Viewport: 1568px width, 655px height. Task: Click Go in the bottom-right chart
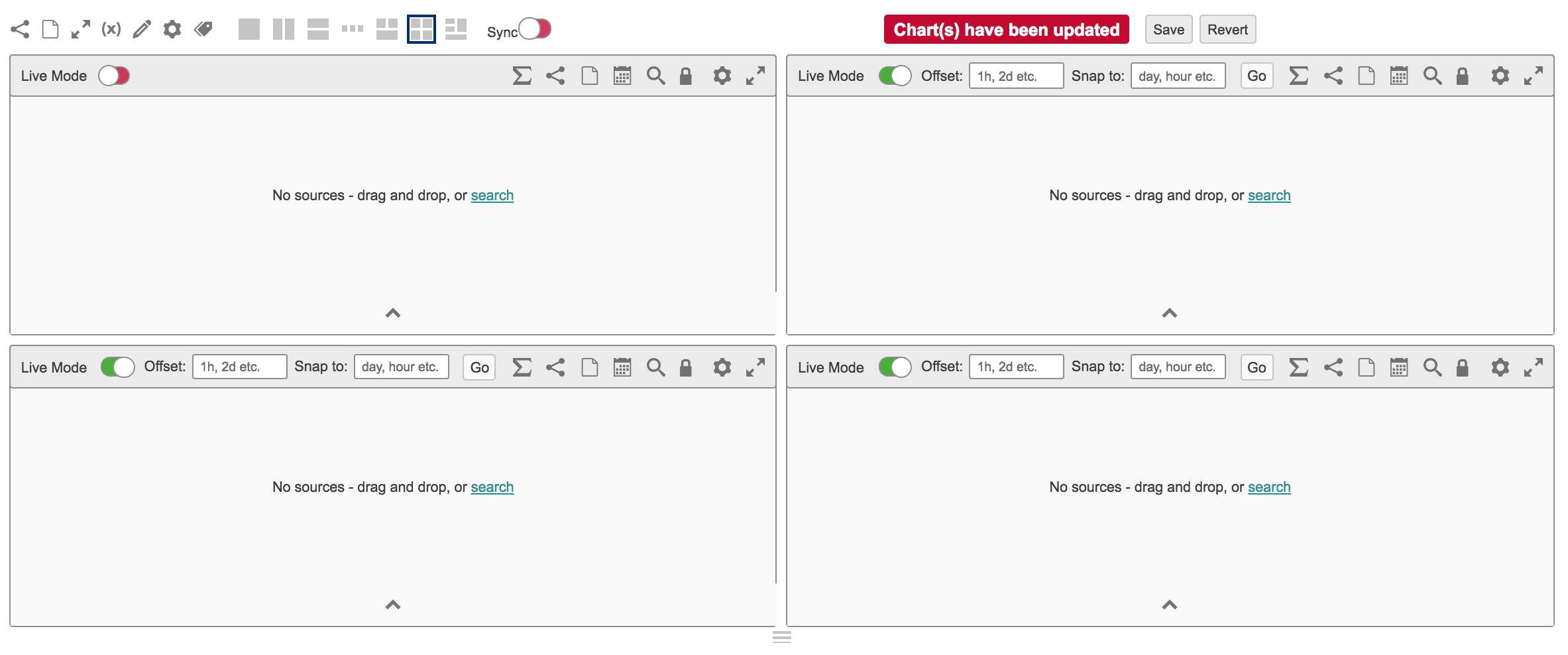click(x=1257, y=367)
